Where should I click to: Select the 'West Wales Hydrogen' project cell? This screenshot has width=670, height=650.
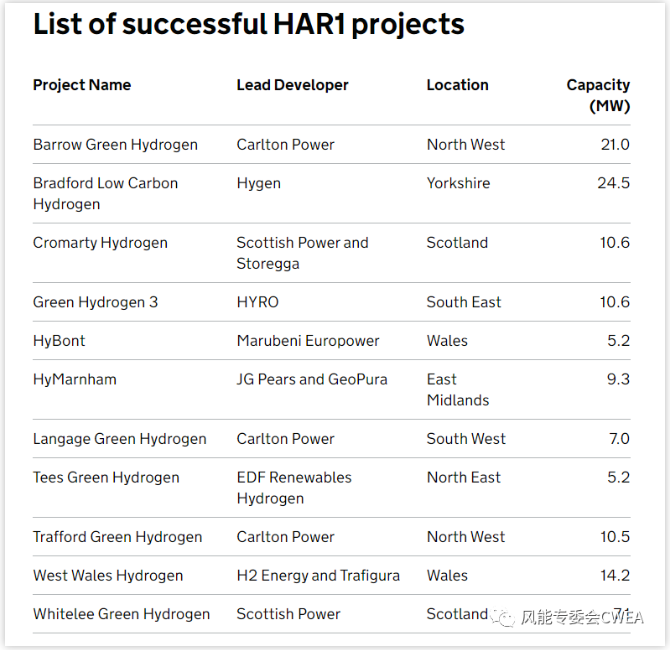coord(108,575)
